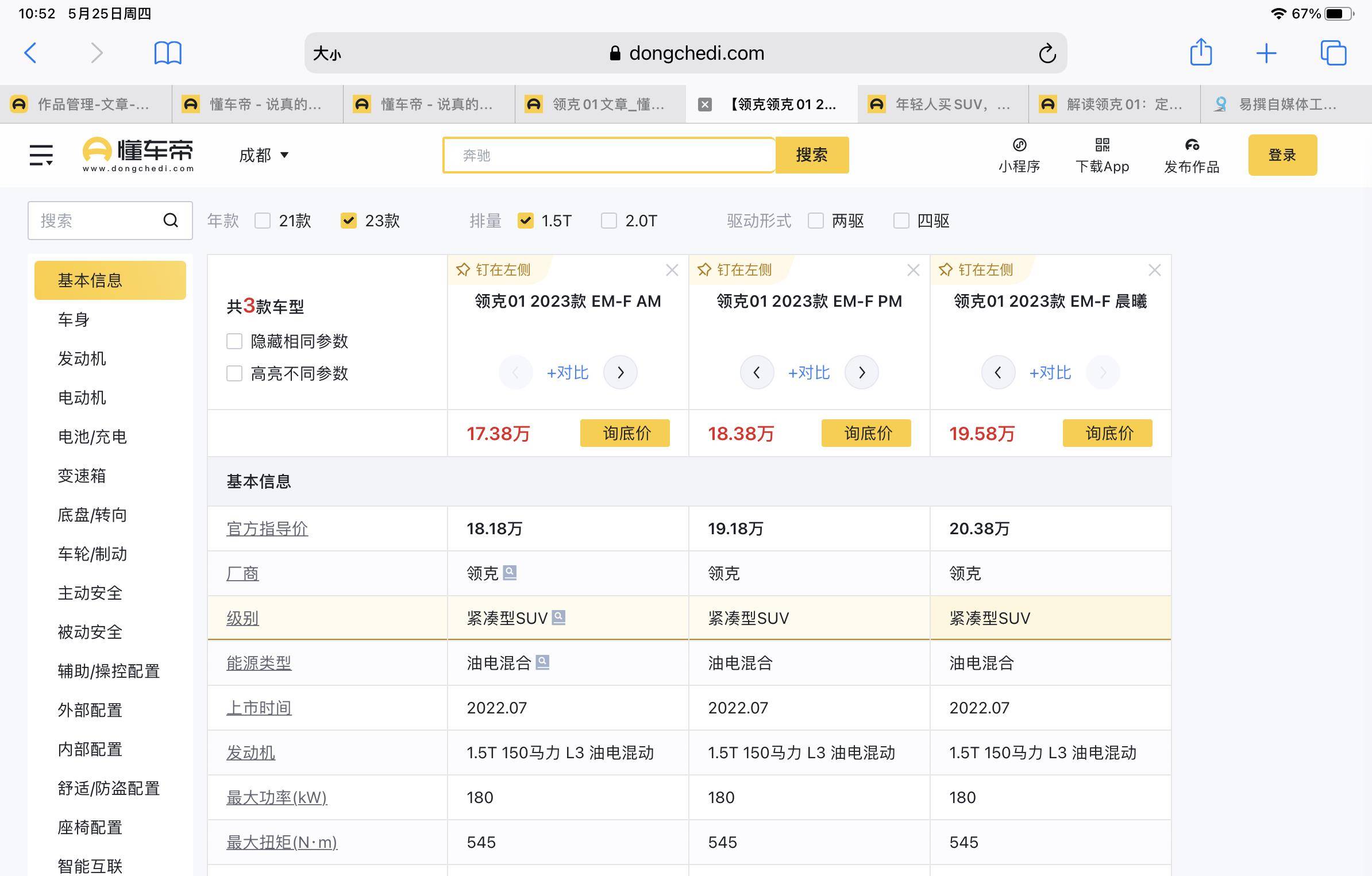The width and height of the screenshot is (1372, 876).
Task: Add EM-F 晨曦 to 对比
Action: [1050, 373]
